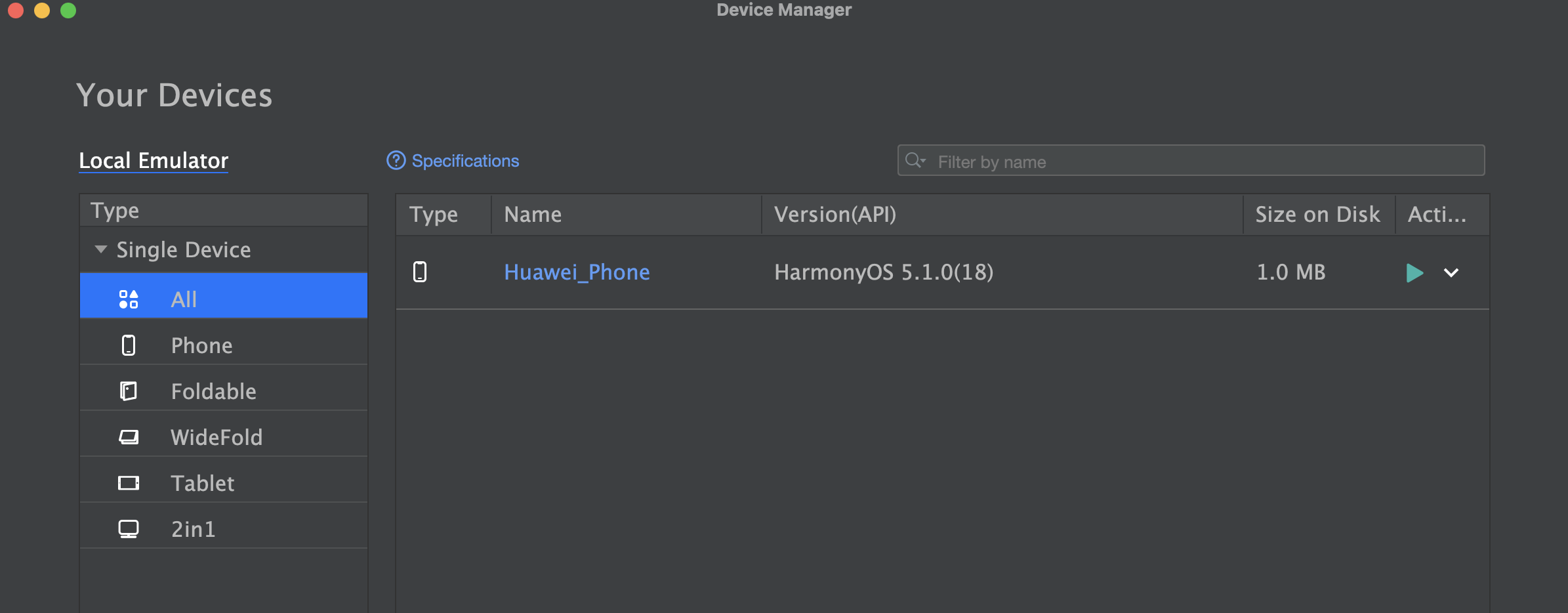Image resolution: width=1568 pixels, height=613 pixels.
Task: Focus the Filter by name field
Action: coord(1201,161)
